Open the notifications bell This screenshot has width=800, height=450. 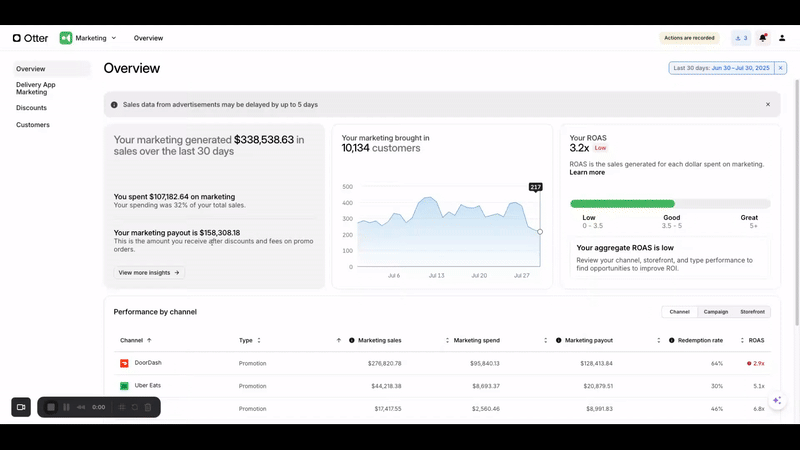click(763, 38)
